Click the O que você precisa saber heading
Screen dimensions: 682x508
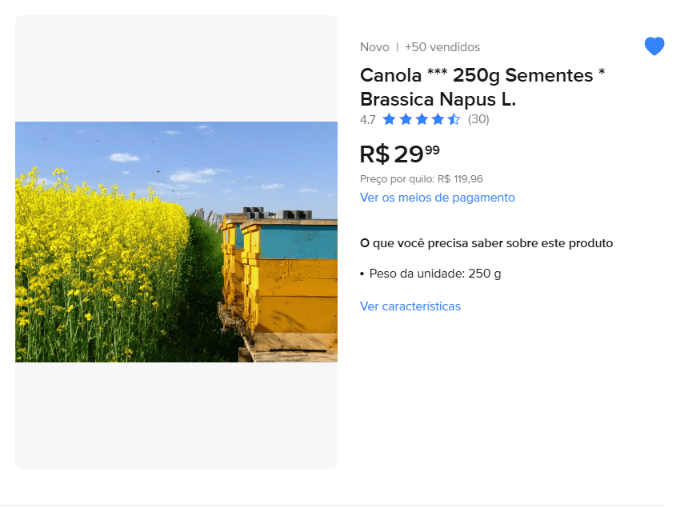click(486, 243)
